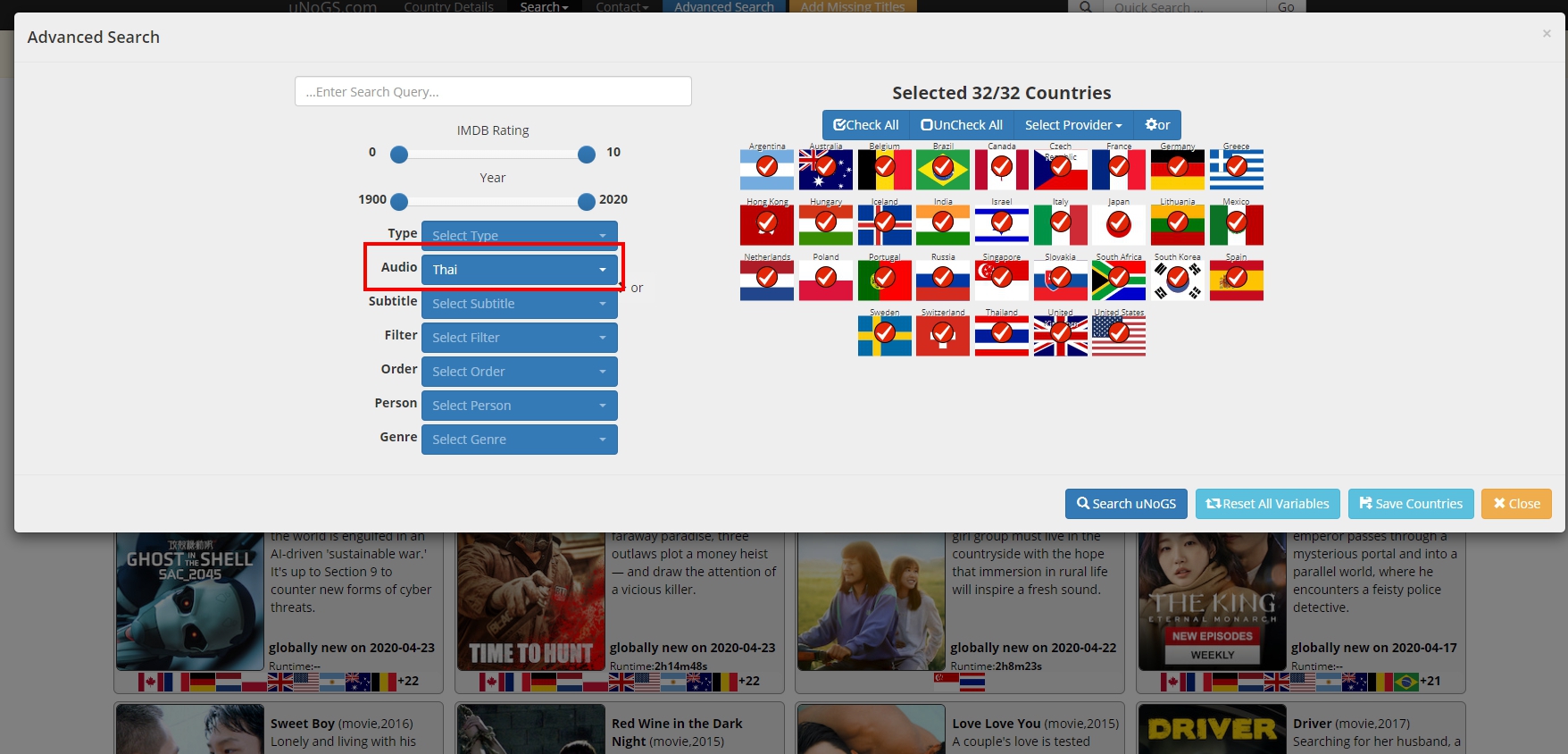Open the Contact menu in navbar

point(621,6)
